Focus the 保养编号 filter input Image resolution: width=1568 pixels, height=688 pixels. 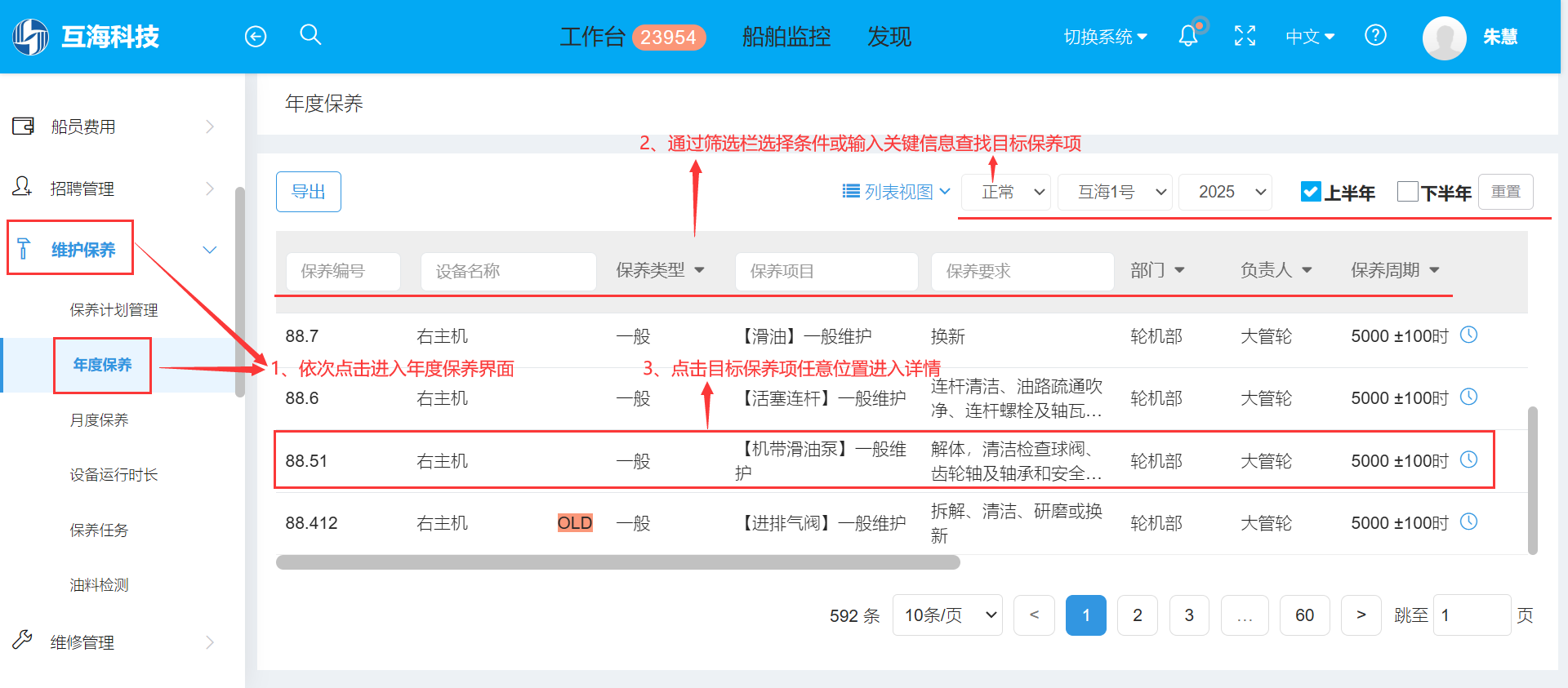[x=343, y=271]
